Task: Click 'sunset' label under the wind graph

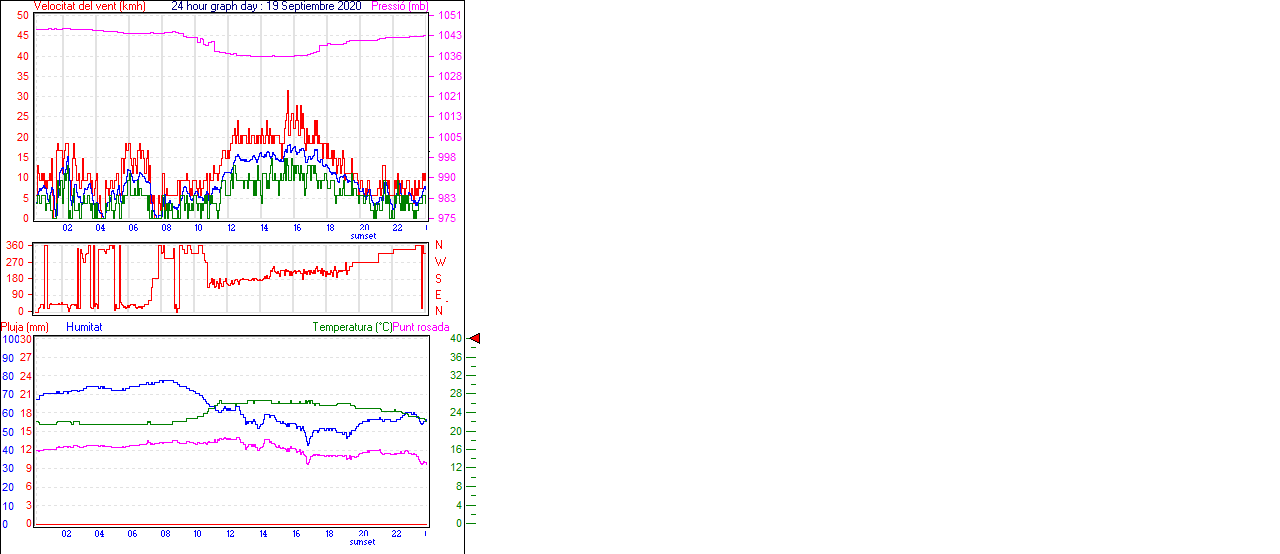Action: [363, 236]
